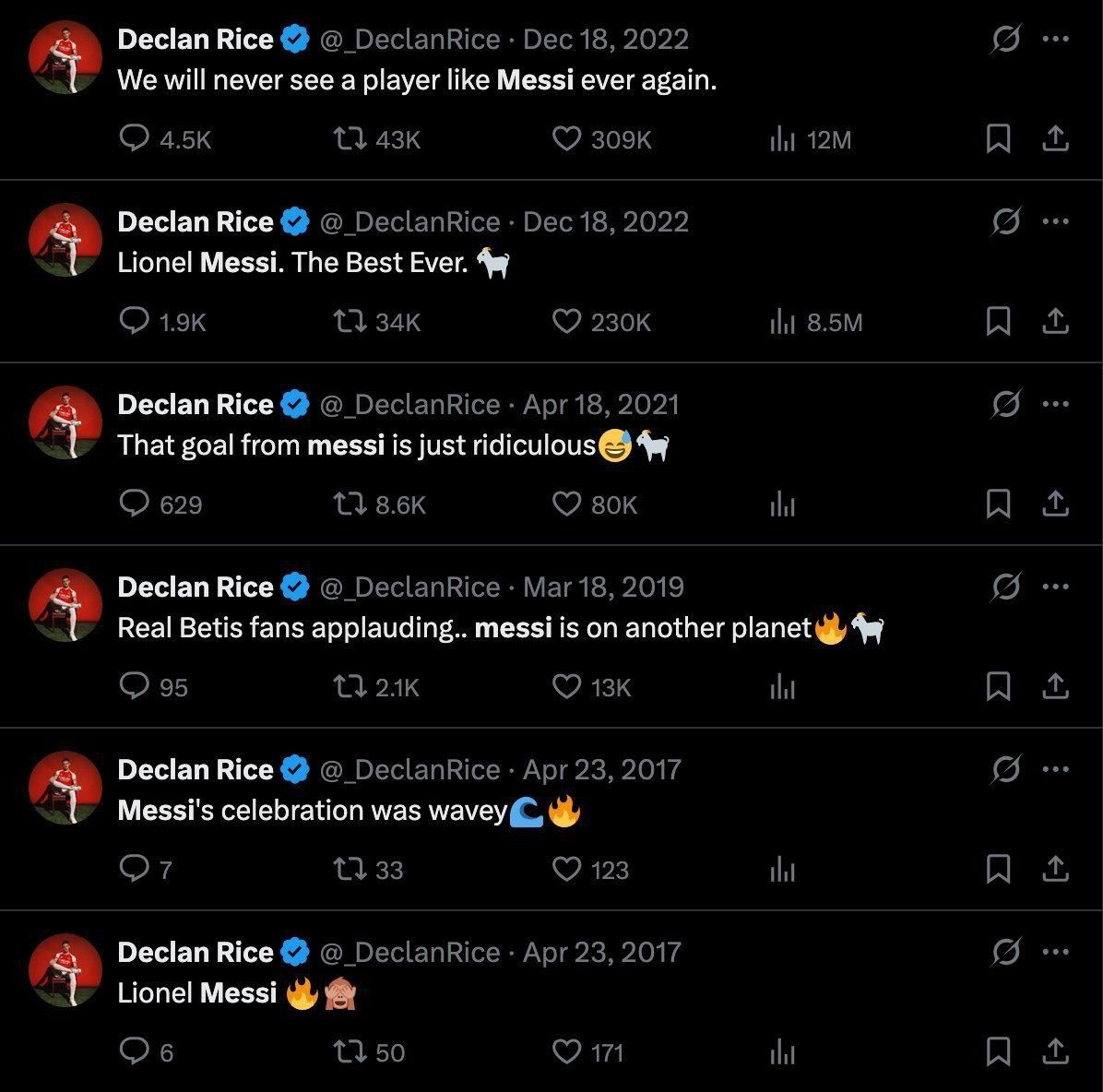Share the Apr 18, 2021 tweet
The width and height of the screenshot is (1103, 1092).
click(x=1057, y=504)
